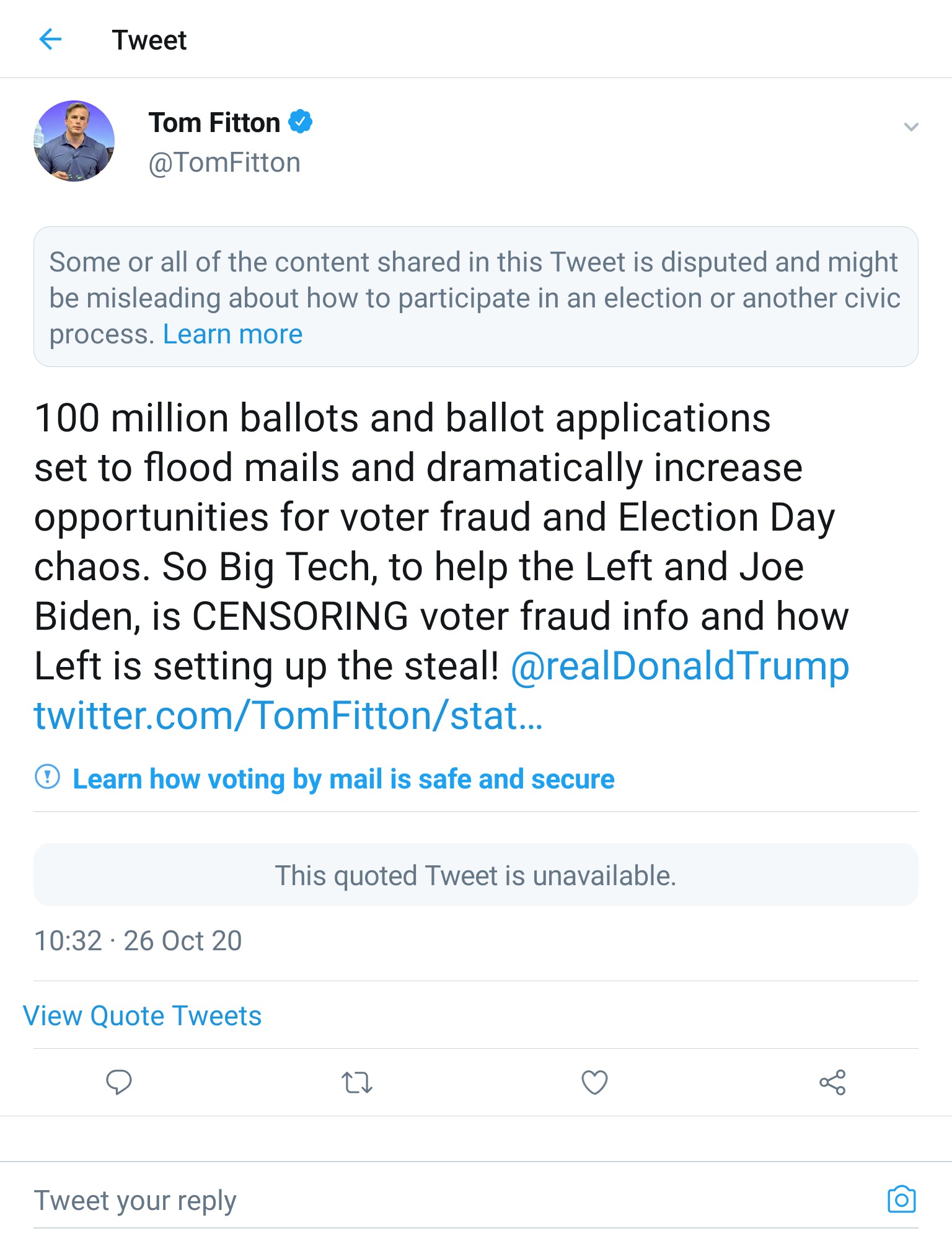
Task: Tap the unavailable quoted Tweet box
Action: pyautogui.click(x=475, y=875)
